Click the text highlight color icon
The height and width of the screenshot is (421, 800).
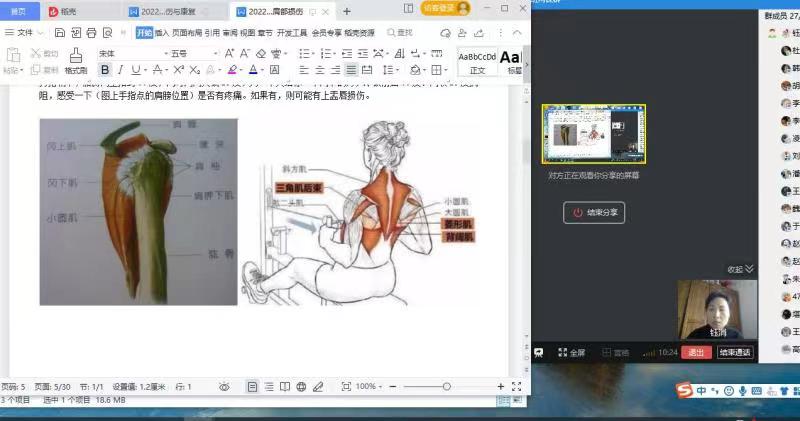coord(232,70)
